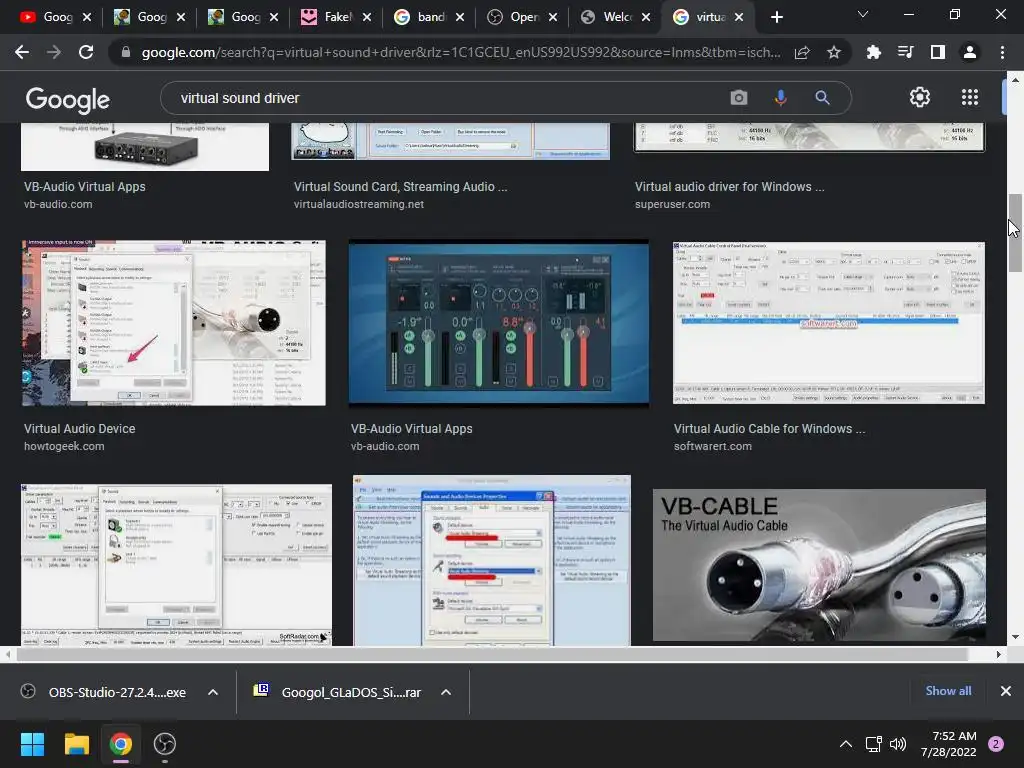This screenshot has height=768, width=1024.
Task: Click the scroll down arrow
Action: [x=1015, y=637]
